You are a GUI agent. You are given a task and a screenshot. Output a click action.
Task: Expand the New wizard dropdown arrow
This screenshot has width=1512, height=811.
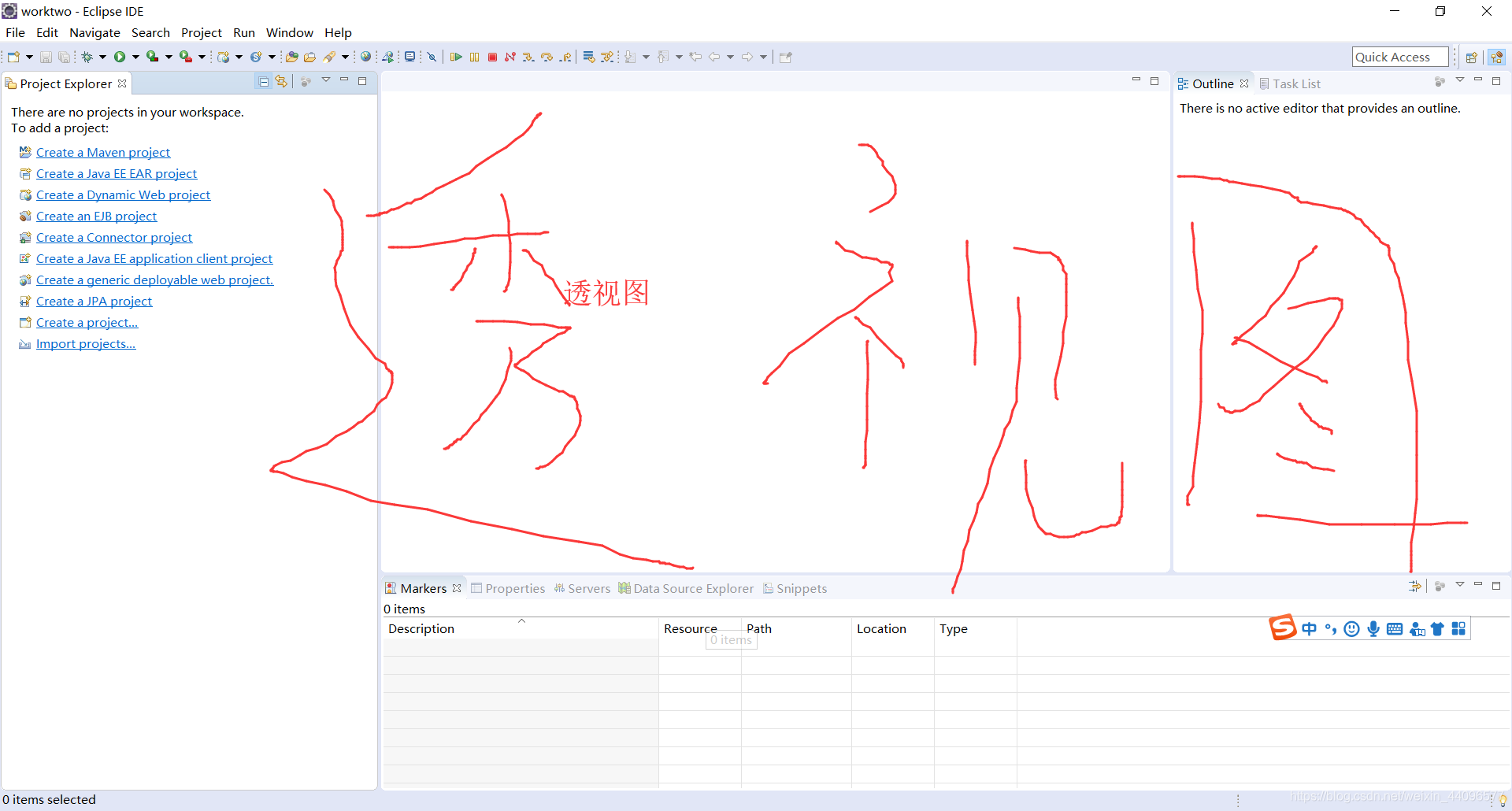pyautogui.click(x=29, y=57)
